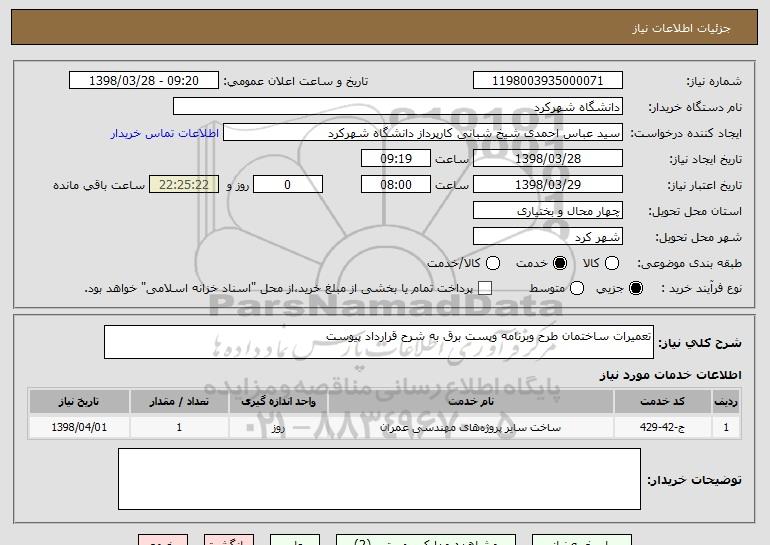Image resolution: width=770 pixels, height=545 pixels.
Task: Click the کد خدمت column header
Action: (x=662, y=402)
